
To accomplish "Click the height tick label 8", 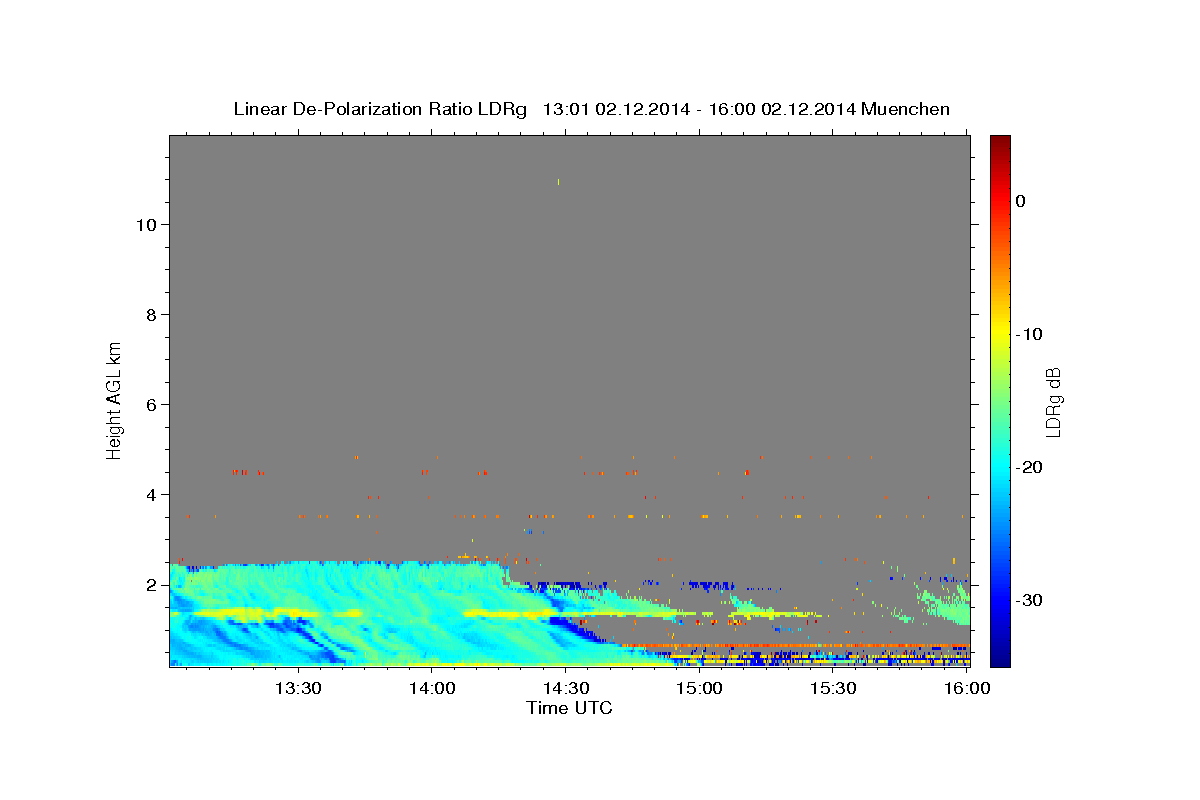I will click(x=152, y=314).
